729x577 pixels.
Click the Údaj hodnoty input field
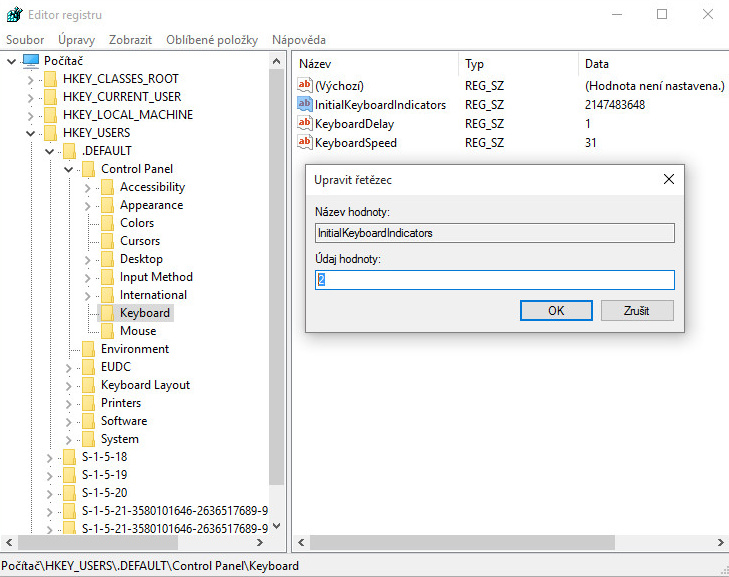coord(495,280)
